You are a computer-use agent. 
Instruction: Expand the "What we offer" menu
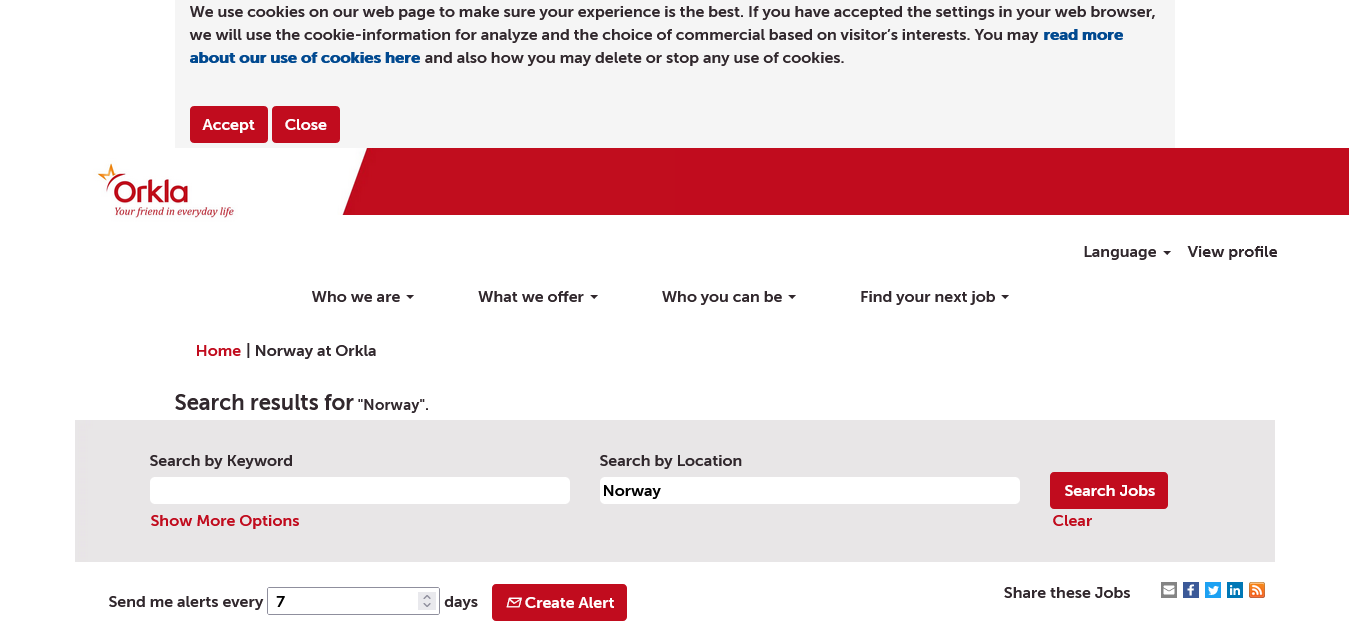pyautogui.click(x=537, y=297)
